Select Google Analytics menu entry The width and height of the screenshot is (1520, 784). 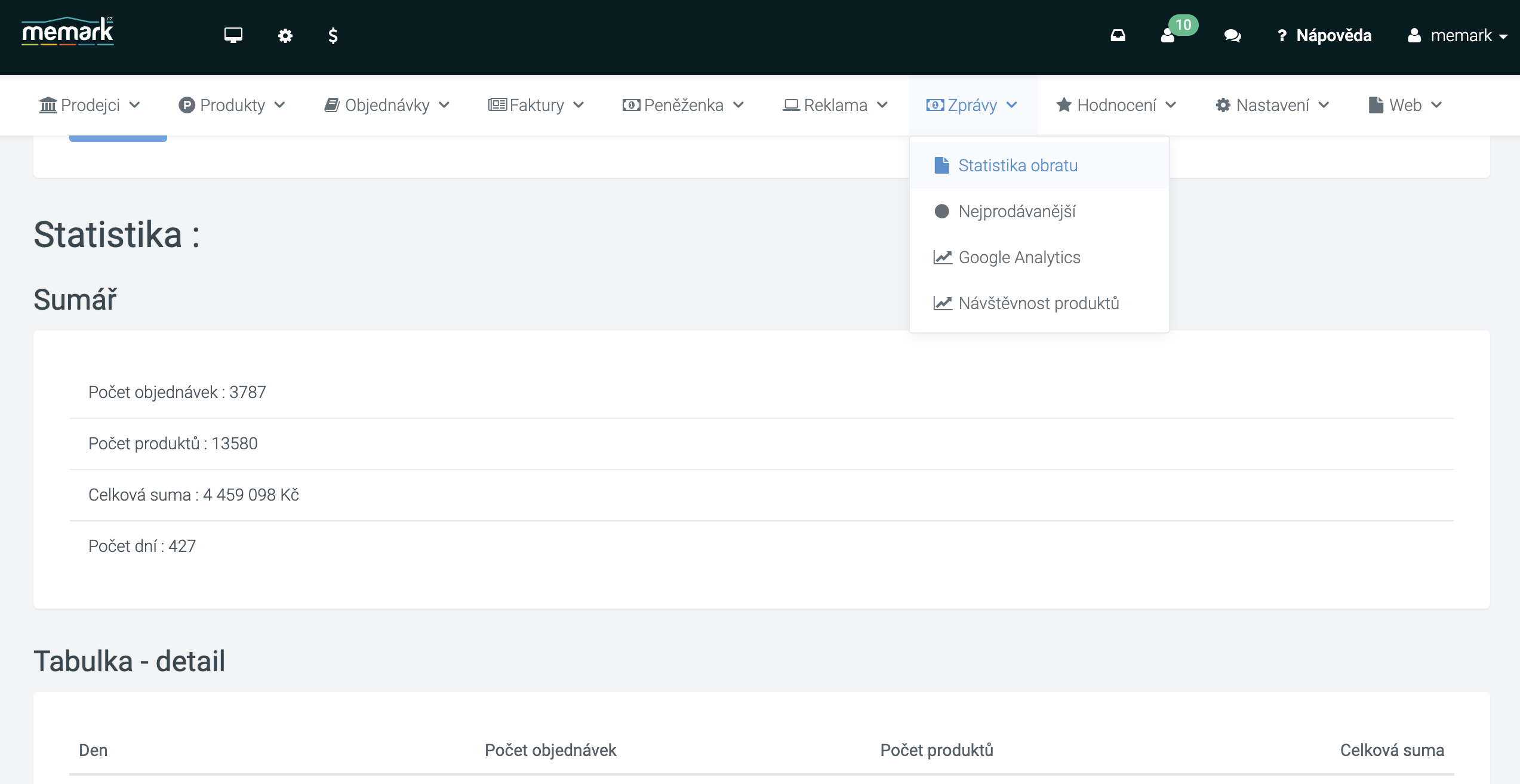(1039, 257)
